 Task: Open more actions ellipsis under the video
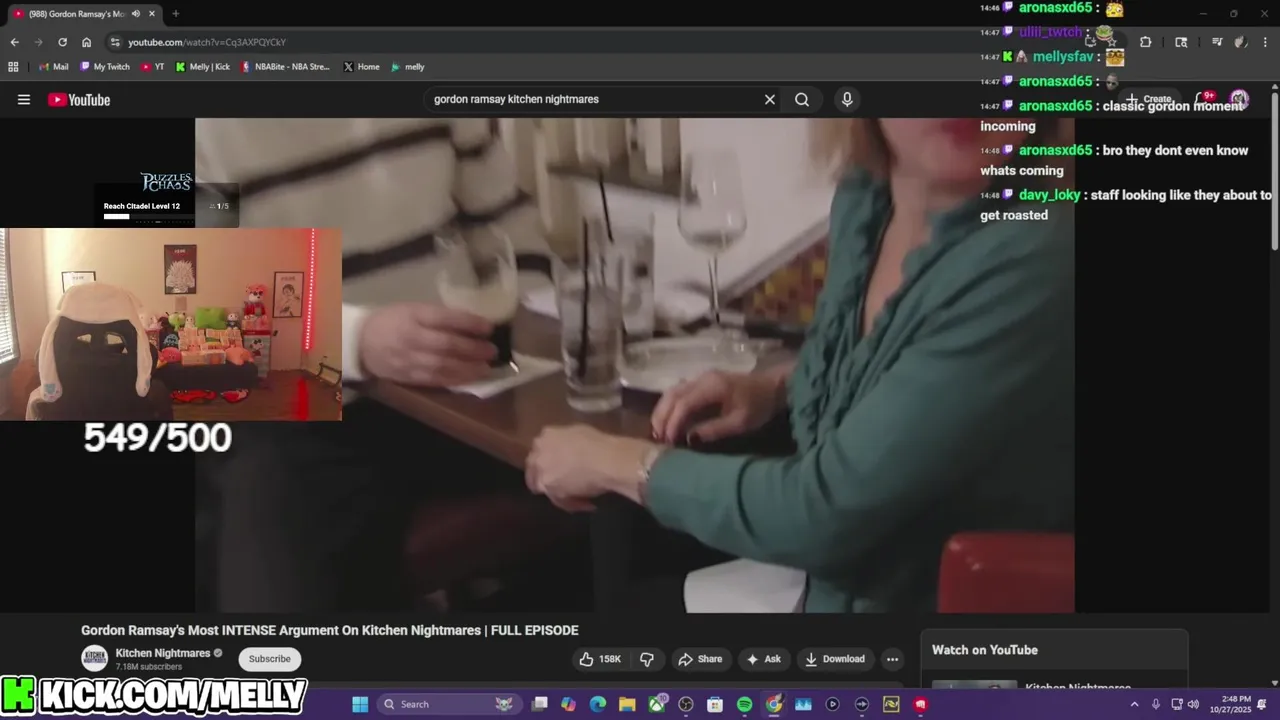892,659
